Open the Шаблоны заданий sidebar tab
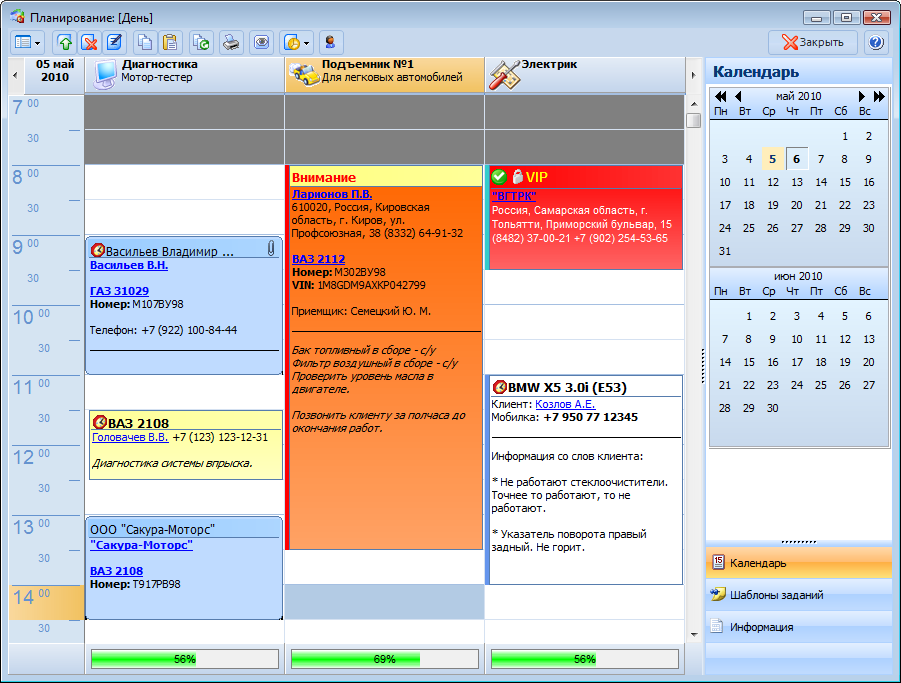Image resolution: width=901 pixels, height=683 pixels. click(798, 595)
